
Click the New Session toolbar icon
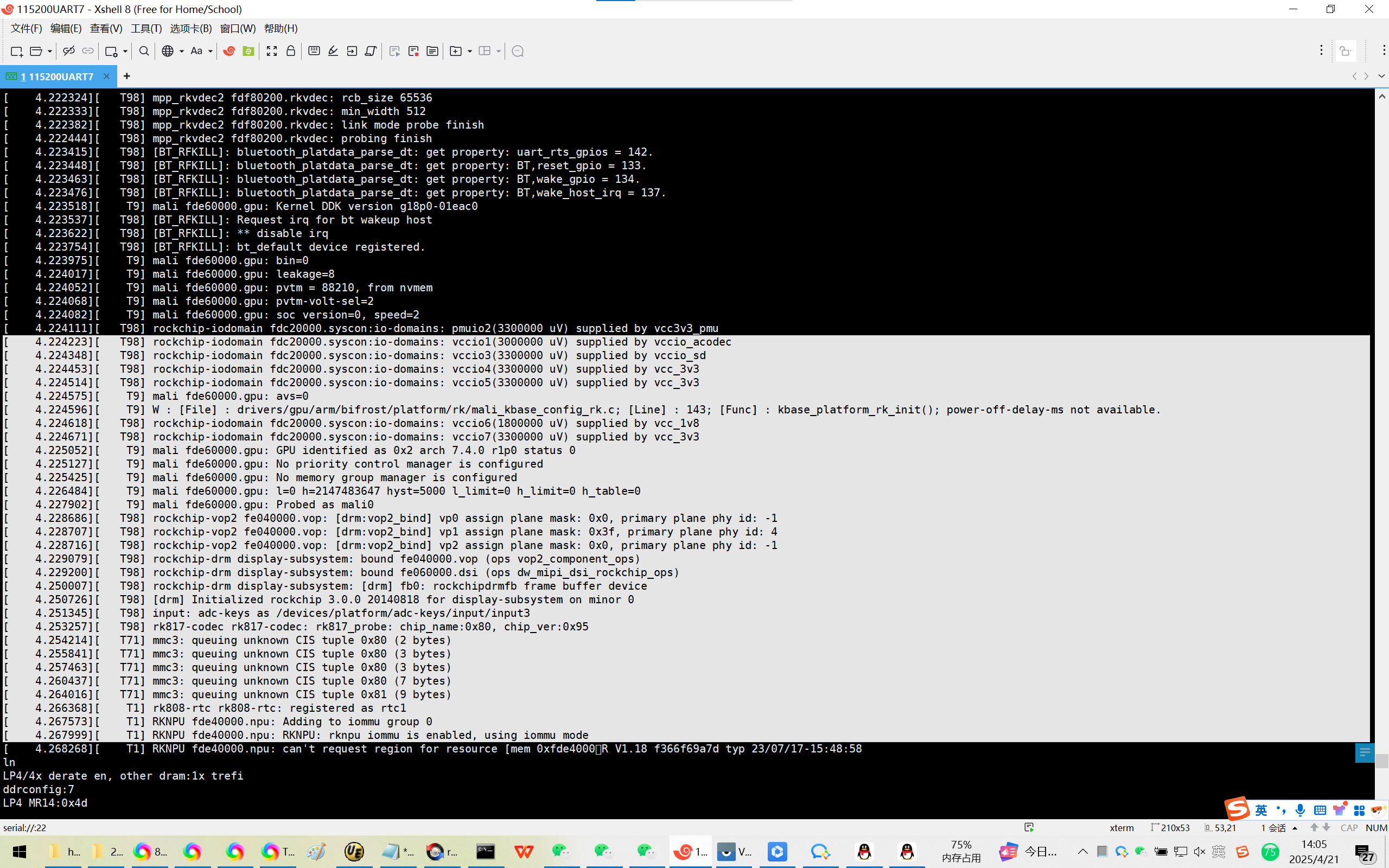click(16, 51)
